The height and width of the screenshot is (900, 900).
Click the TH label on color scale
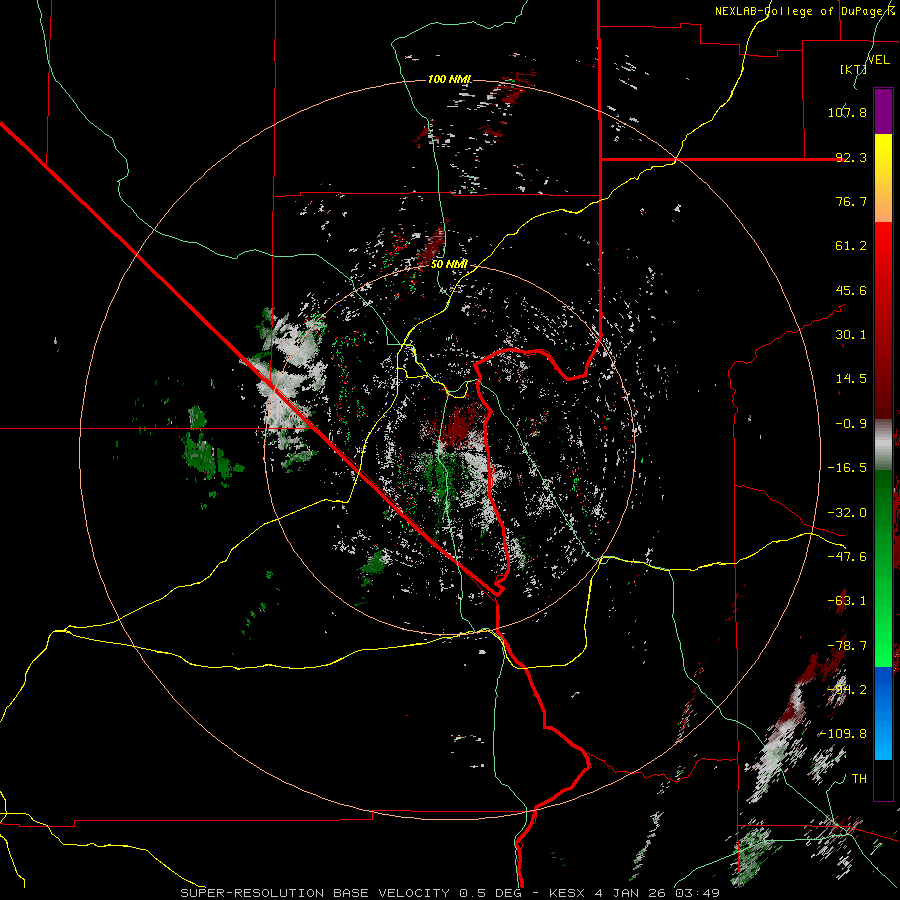click(859, 779)
